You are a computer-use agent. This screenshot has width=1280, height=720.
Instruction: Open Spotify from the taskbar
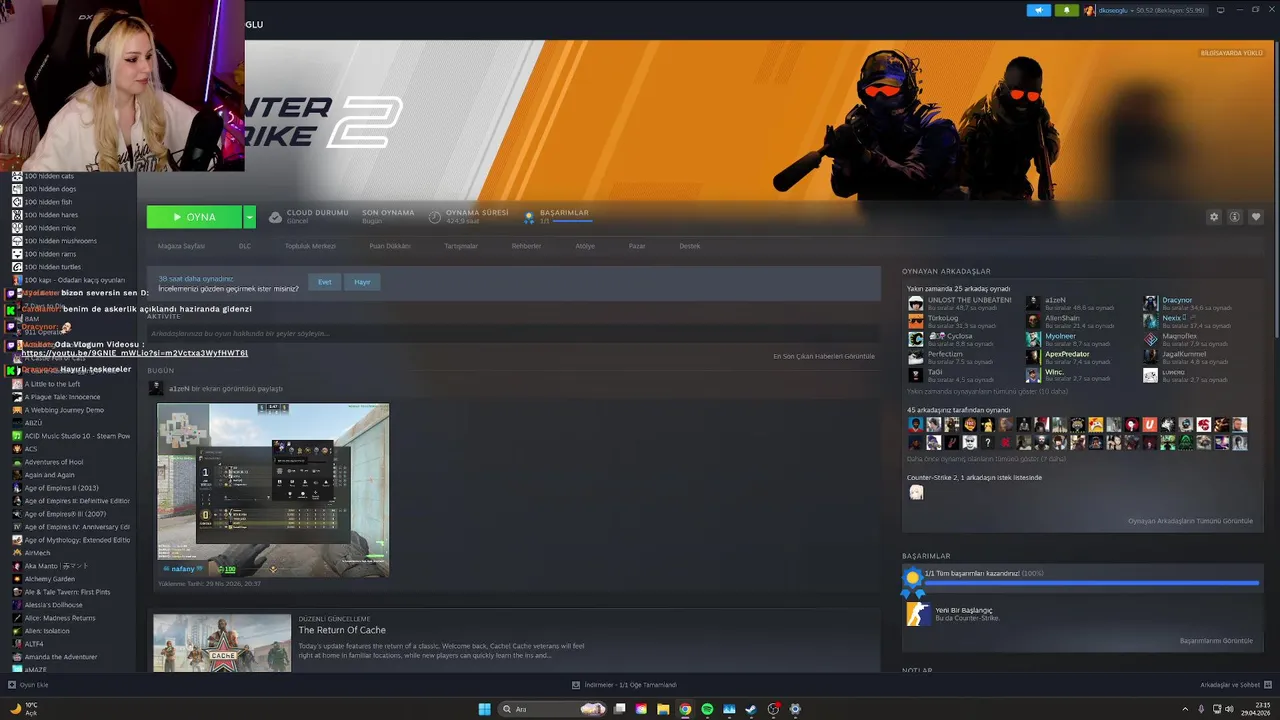point(707,709)
